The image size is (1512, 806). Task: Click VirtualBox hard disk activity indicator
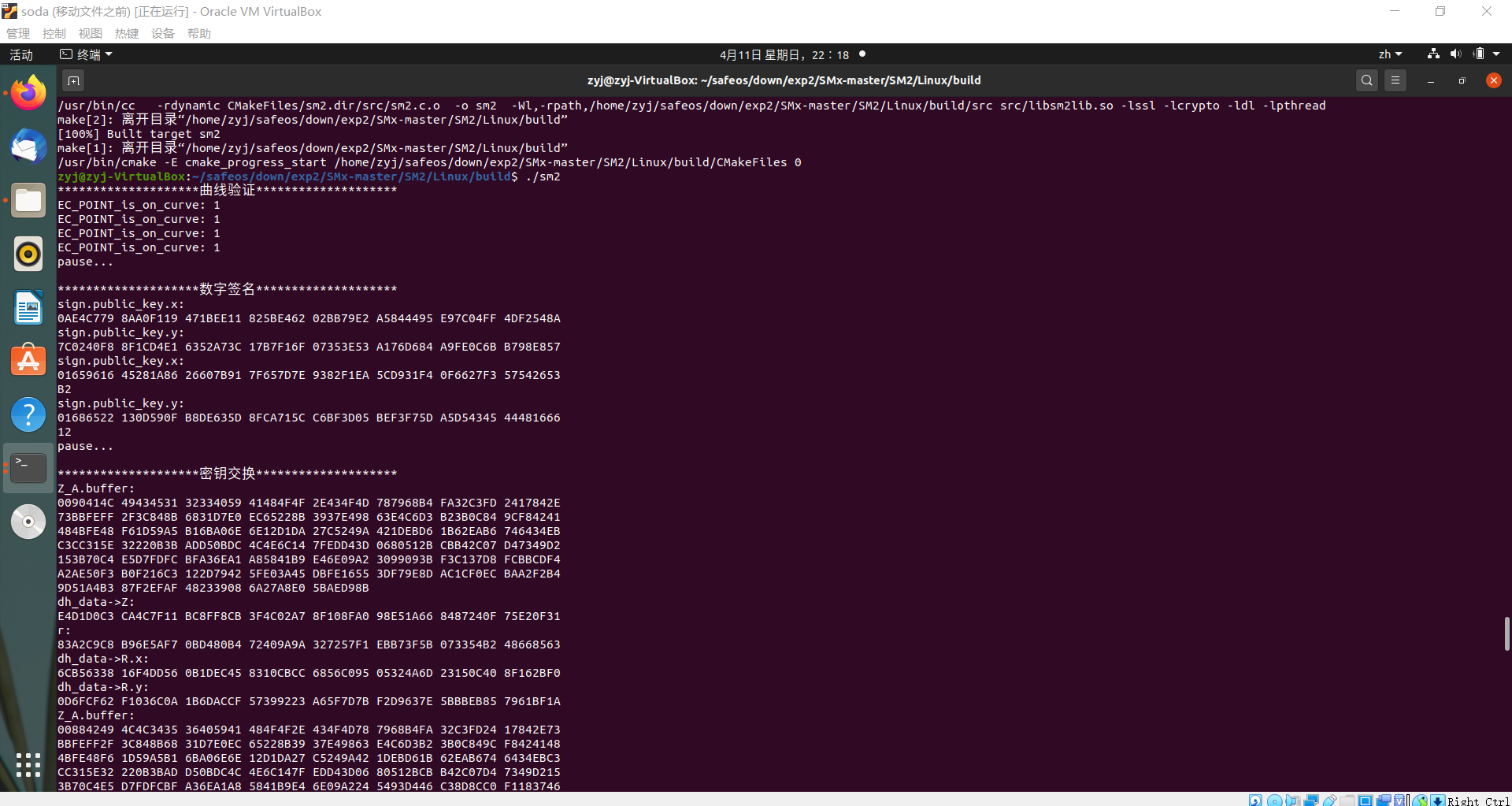[1255, 800]
